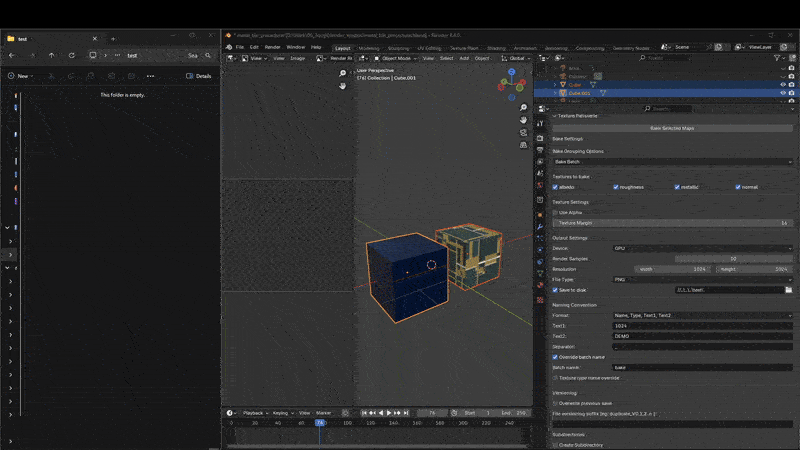Uncheck the normal texture checkbox
Screen dimensions: 800x450
tap(738, 187)
